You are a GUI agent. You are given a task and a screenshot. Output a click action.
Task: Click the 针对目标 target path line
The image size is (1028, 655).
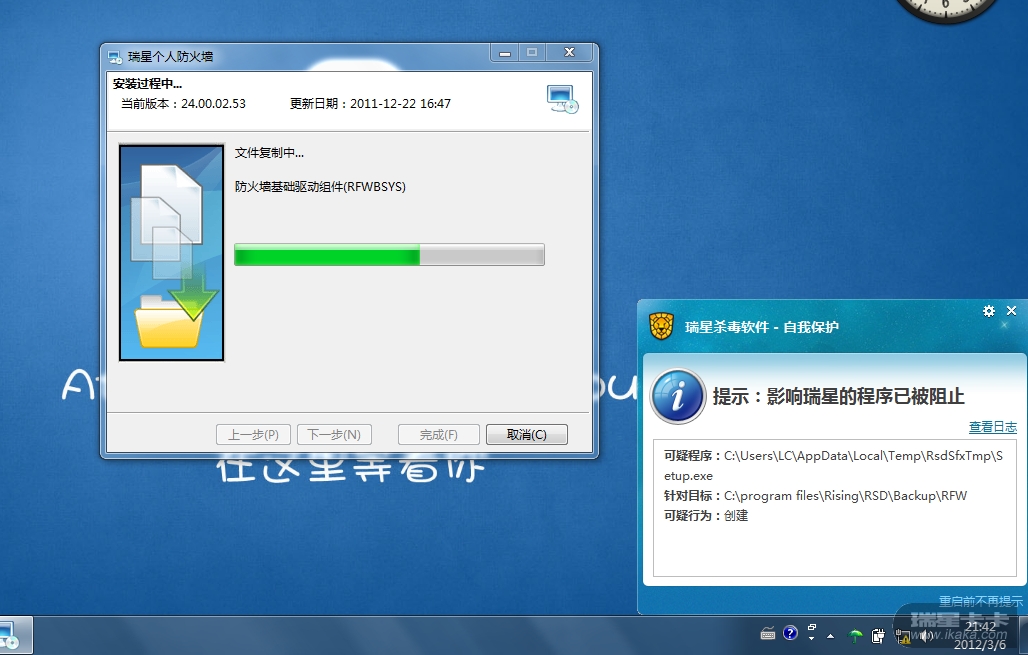coord(815,496)
